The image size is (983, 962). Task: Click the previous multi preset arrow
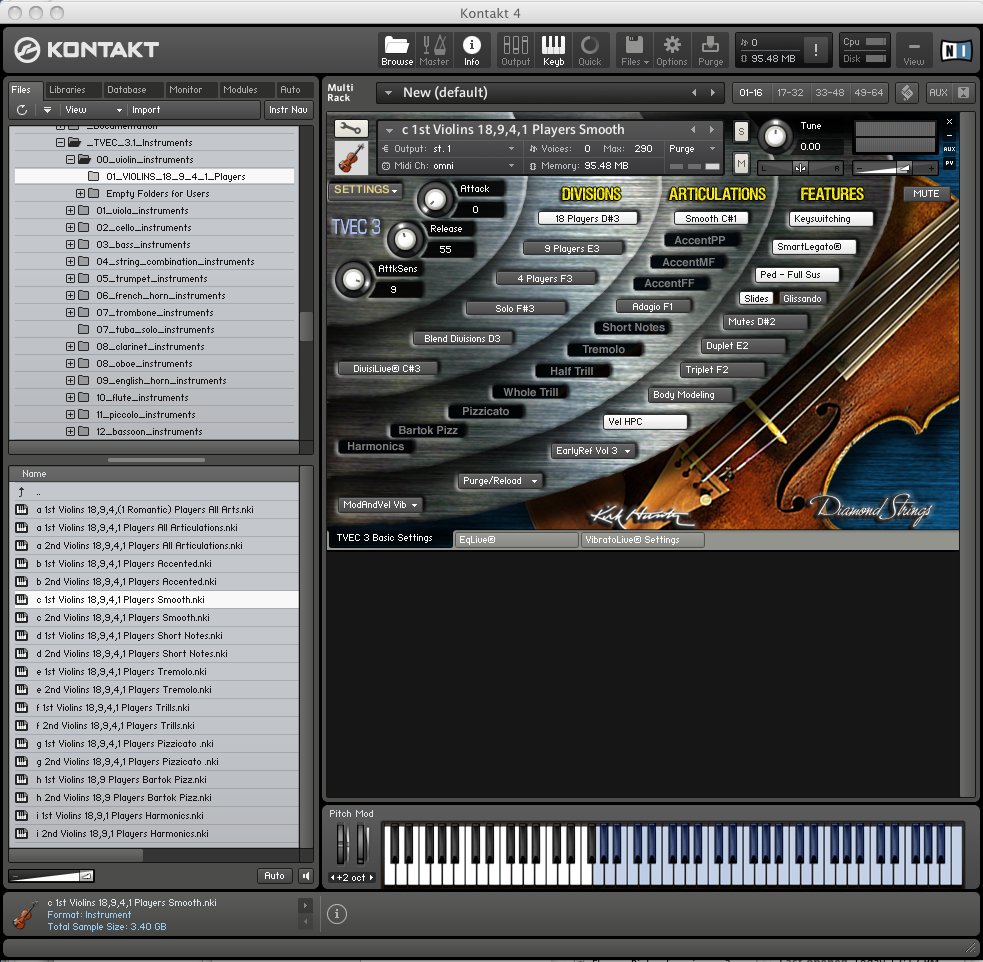click(694, 93)
